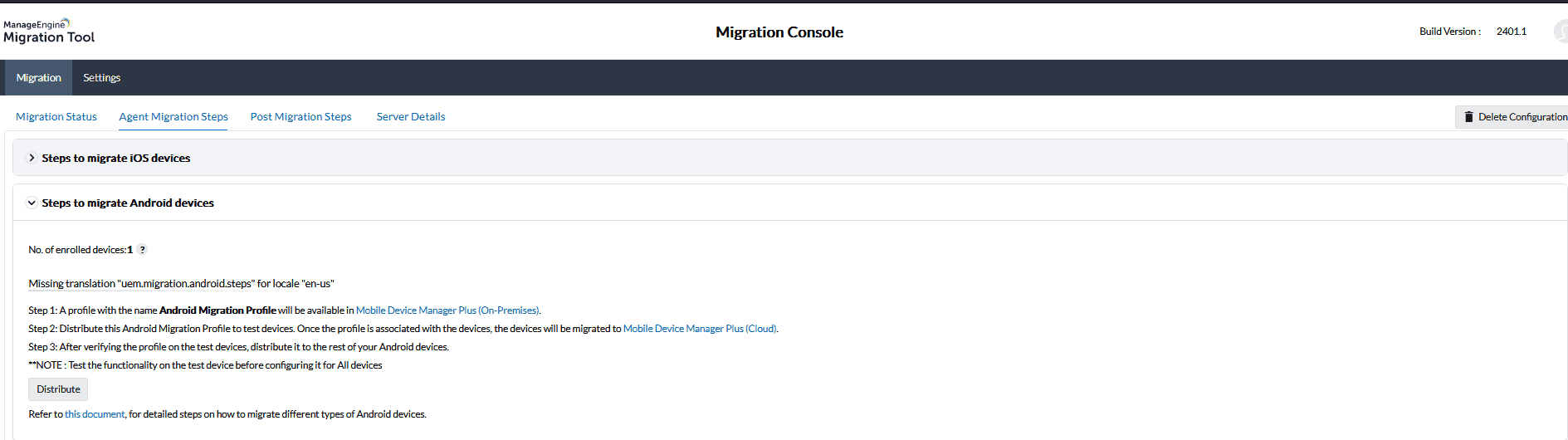This screenshot has width=1568, height=440.
Task: Collapse the Steps to migrate Android devices chevron
Action: pos(32,203)
